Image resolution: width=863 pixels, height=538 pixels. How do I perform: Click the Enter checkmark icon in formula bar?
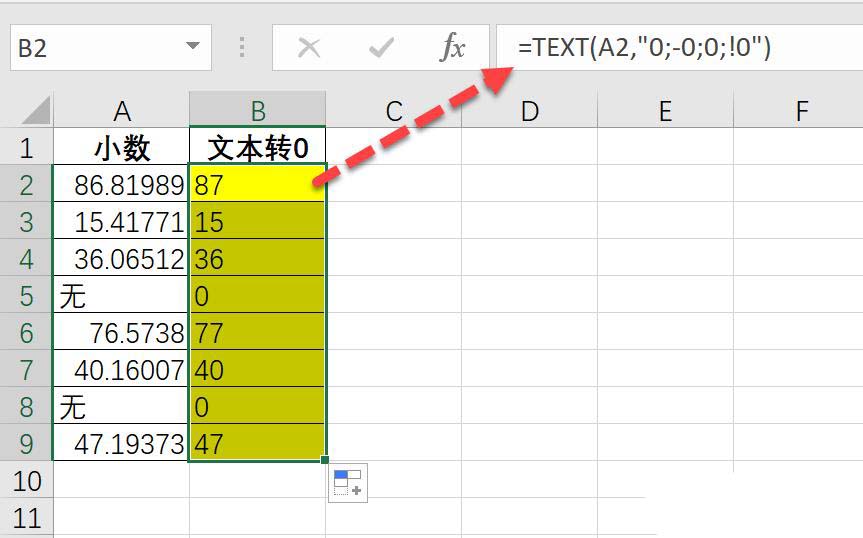(381, 47)
